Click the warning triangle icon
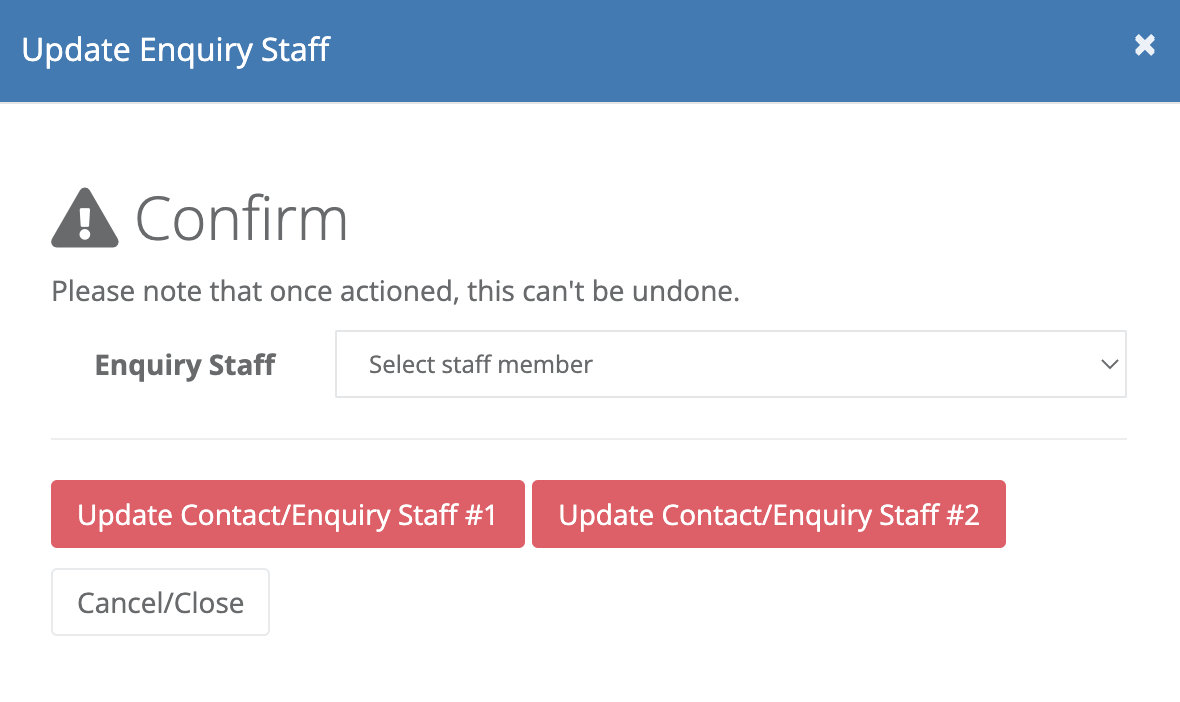The height and width of the screenshot is (702, 1180). [x=84, y=217]
